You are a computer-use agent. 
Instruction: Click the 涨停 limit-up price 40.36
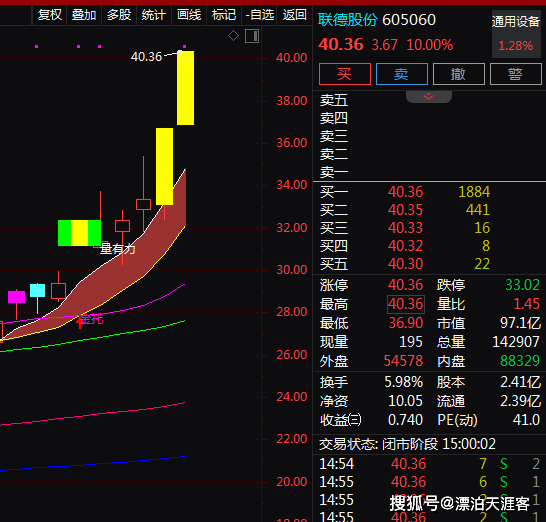(x=406, y=285)
